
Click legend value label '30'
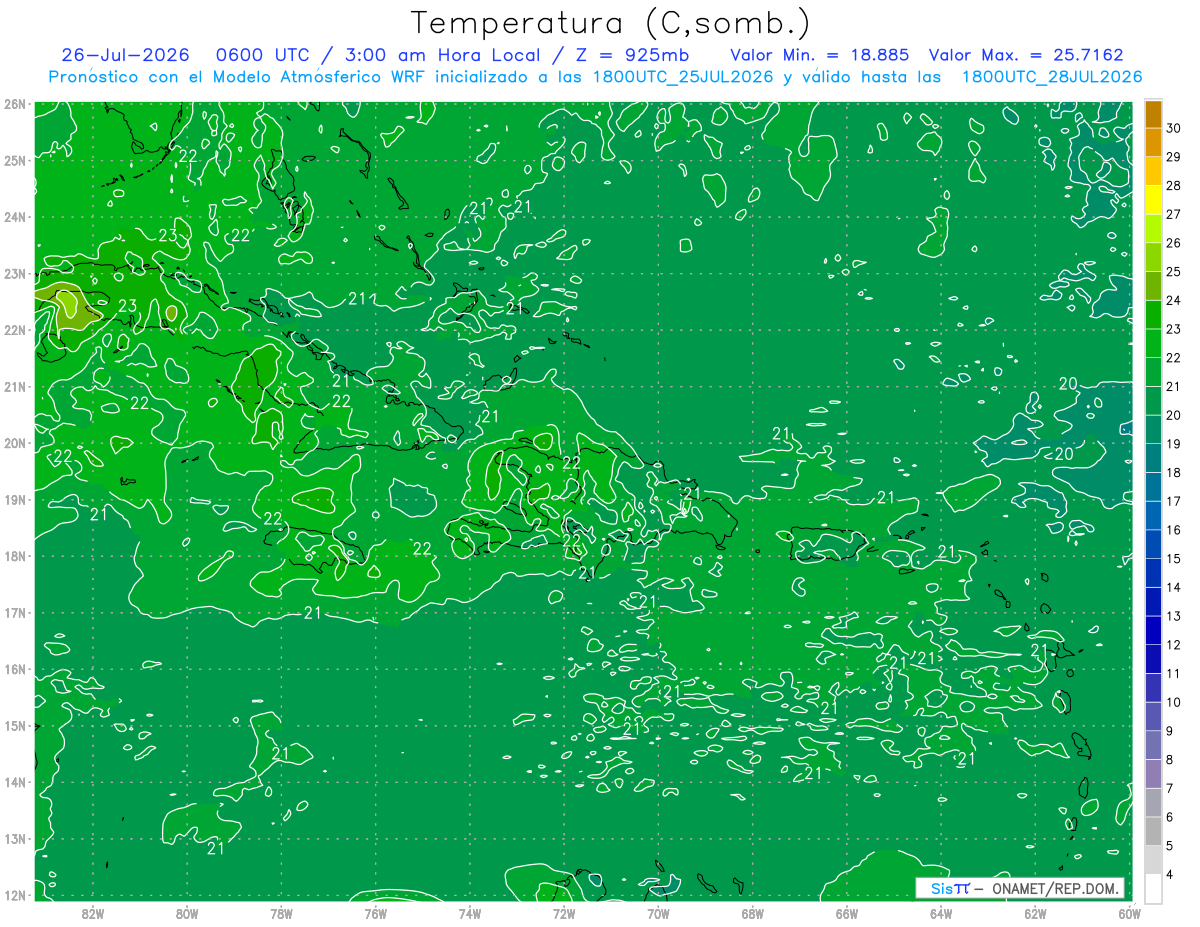(1174, 128)
